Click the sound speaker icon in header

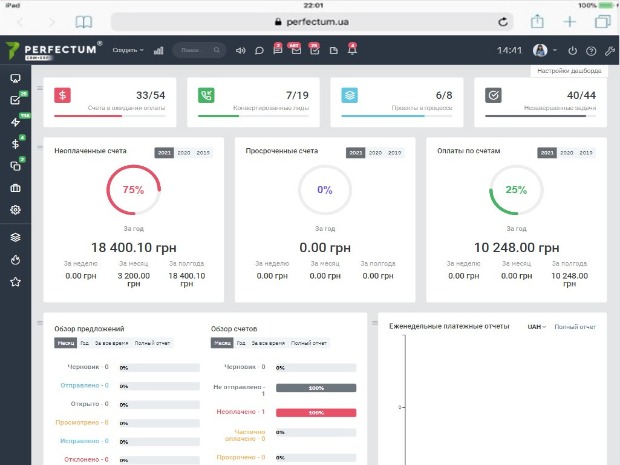pyautogui.click(x=240, y=51)
